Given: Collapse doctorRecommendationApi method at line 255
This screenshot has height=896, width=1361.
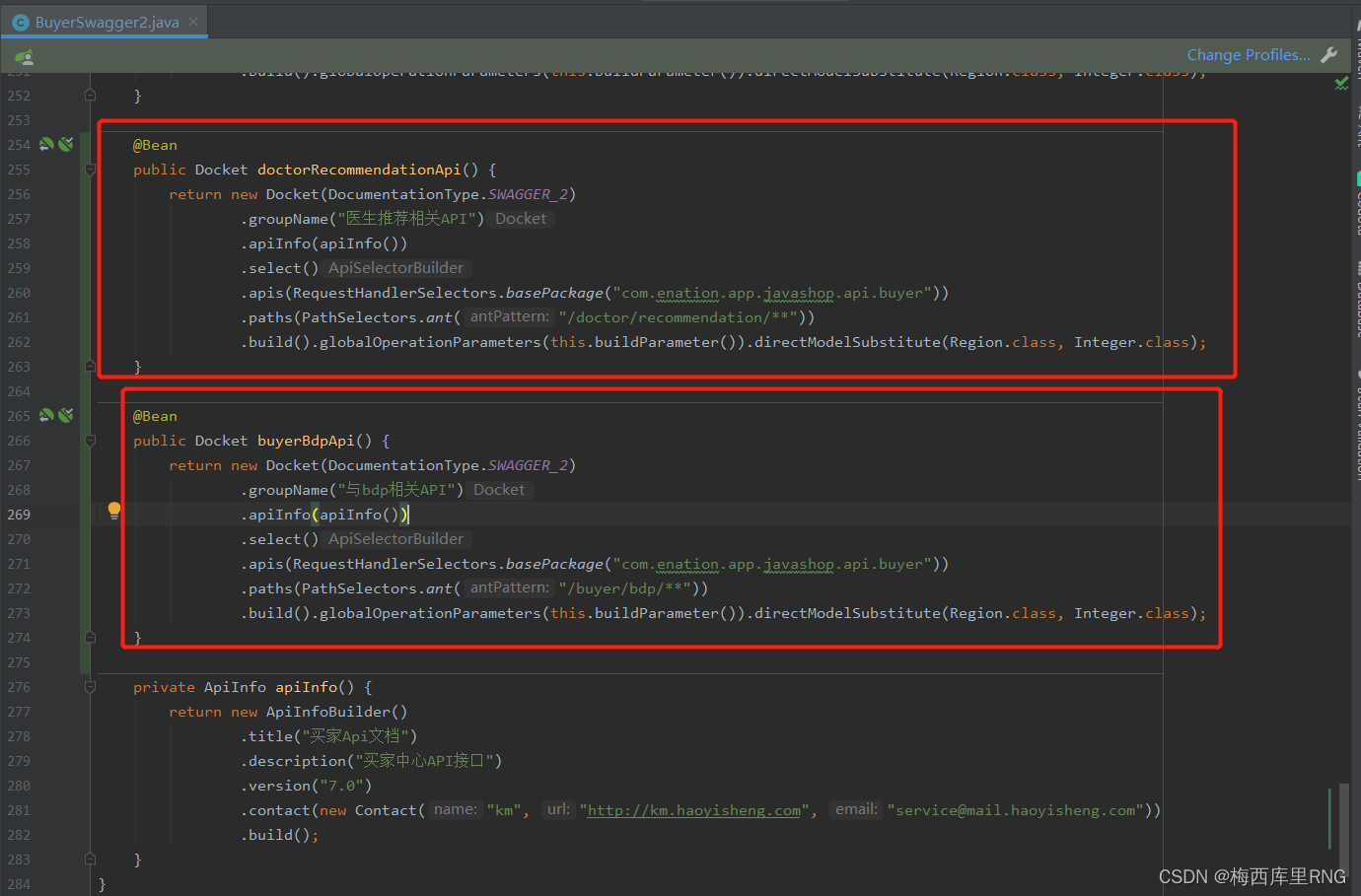Looking at the screenshot, I should click(x=90, y=170).
